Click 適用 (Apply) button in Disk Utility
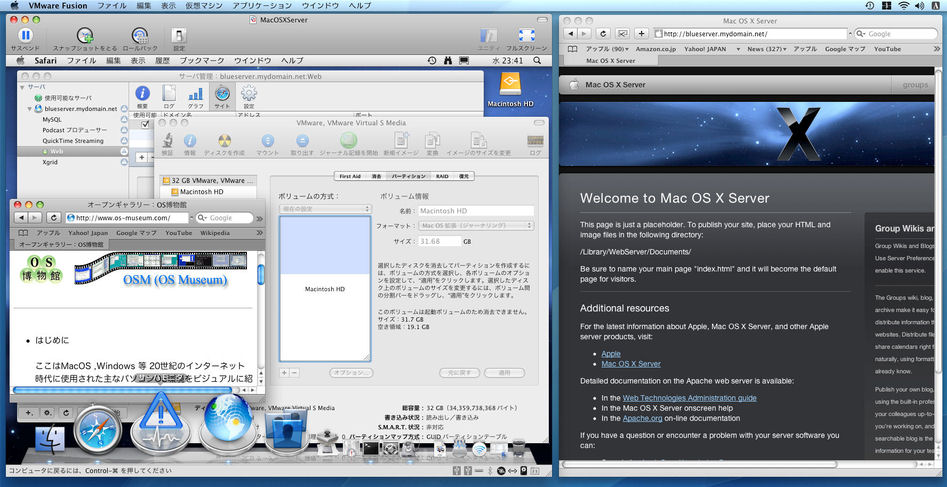Viewport: 947px width, 487px height. pos(504,373)
